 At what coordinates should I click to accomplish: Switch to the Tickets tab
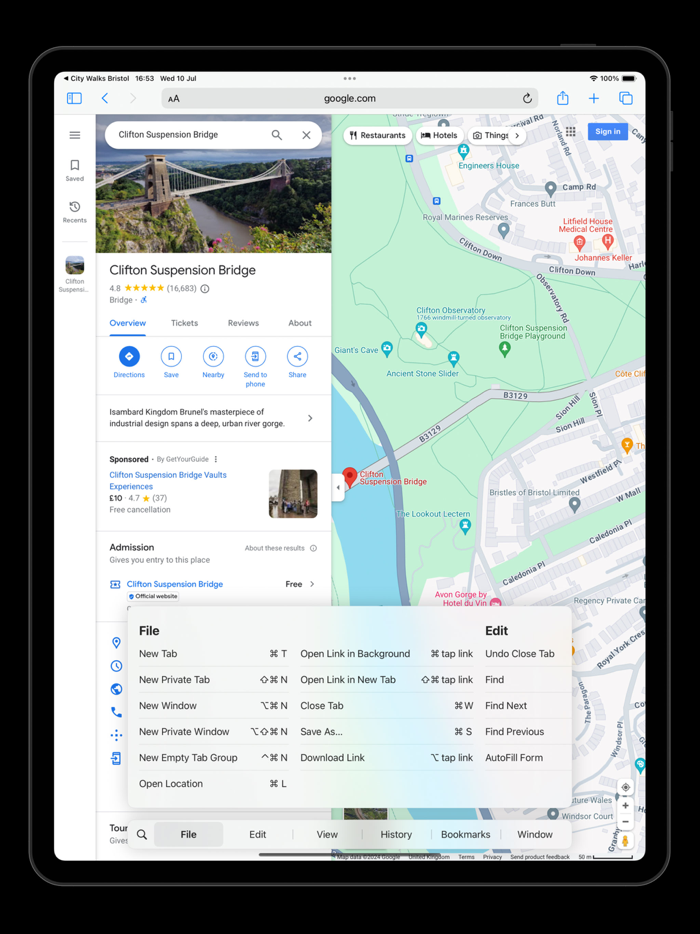click(185, 323)
